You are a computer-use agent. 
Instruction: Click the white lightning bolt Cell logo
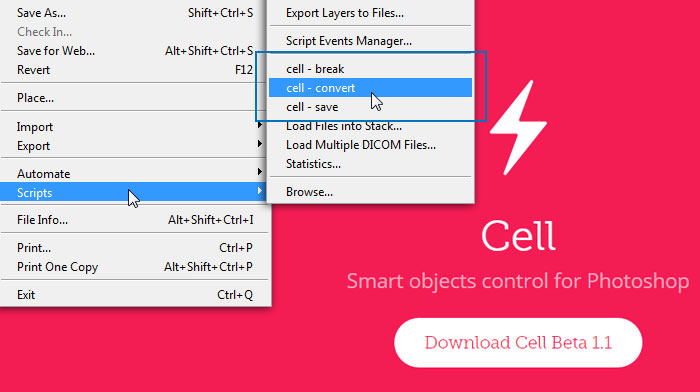pos(518,128)
